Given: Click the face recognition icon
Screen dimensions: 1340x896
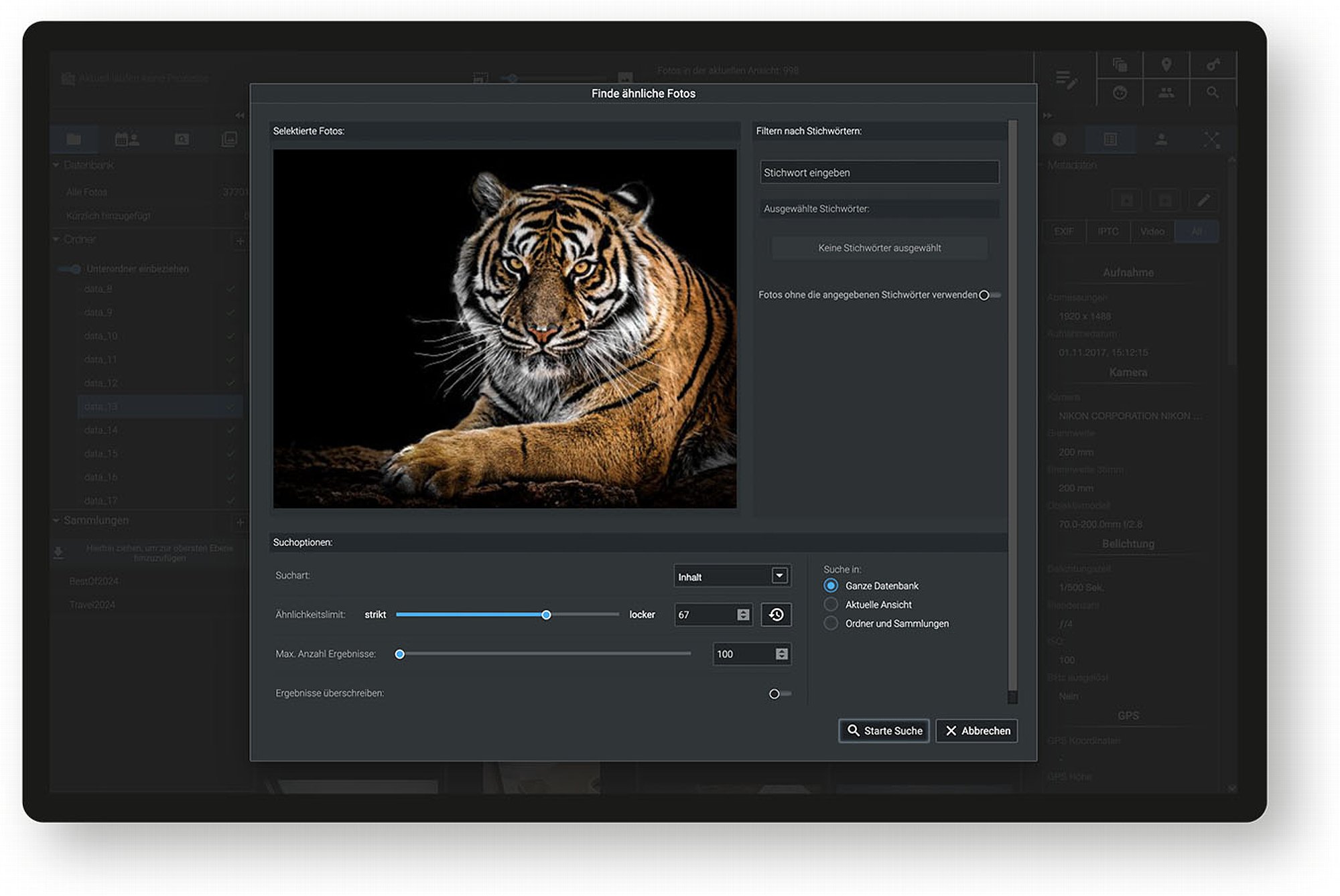Looking at the screenshot, I should pyautogui.click(x=1120, y=92).
